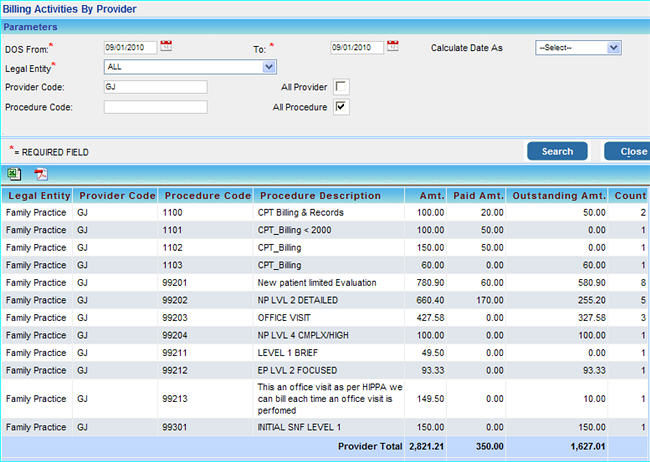
Task: Open the DOS To calendar picker
Action: (392, 46)
